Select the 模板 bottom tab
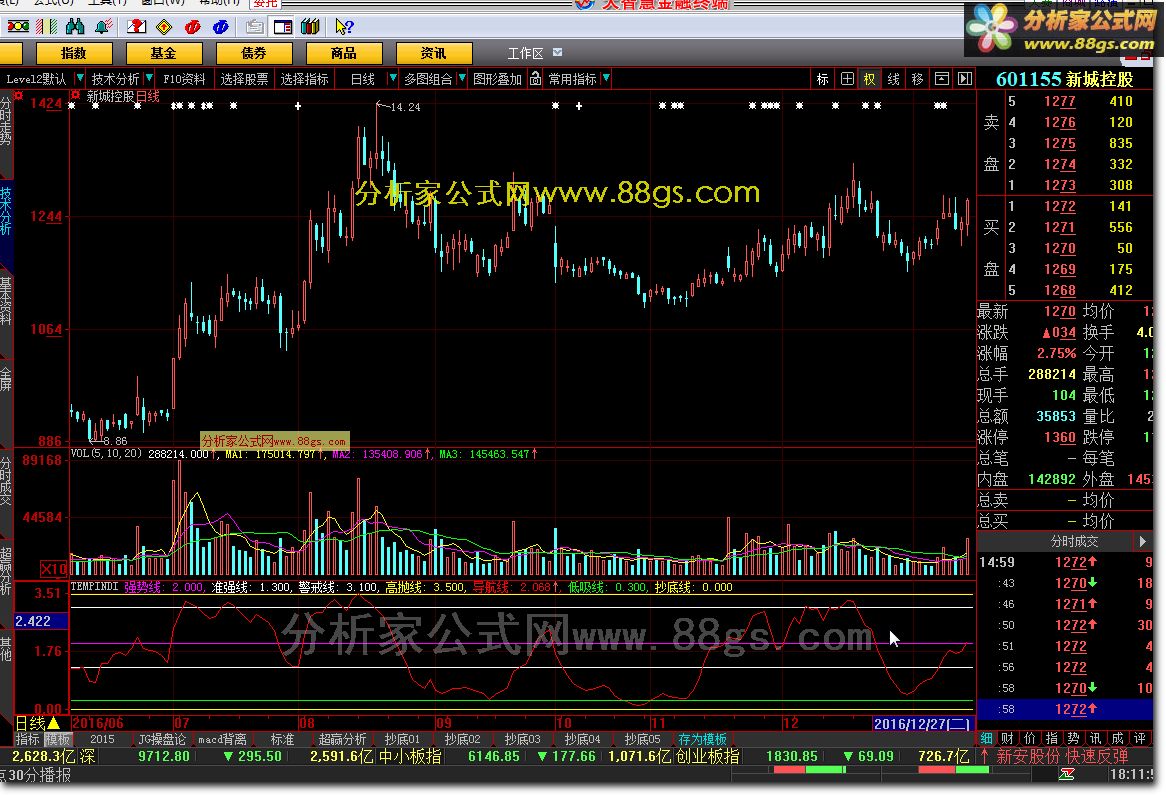 [57, 739]
